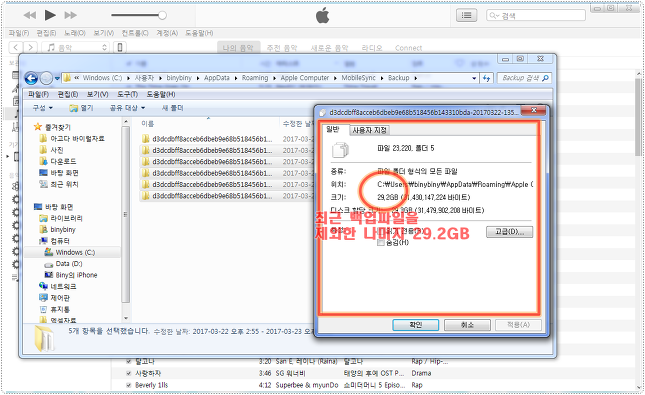This screenshot has height=395, width=645.
Task: Open 휴지통 in the navigation tree
Action: tap(54, 309)
